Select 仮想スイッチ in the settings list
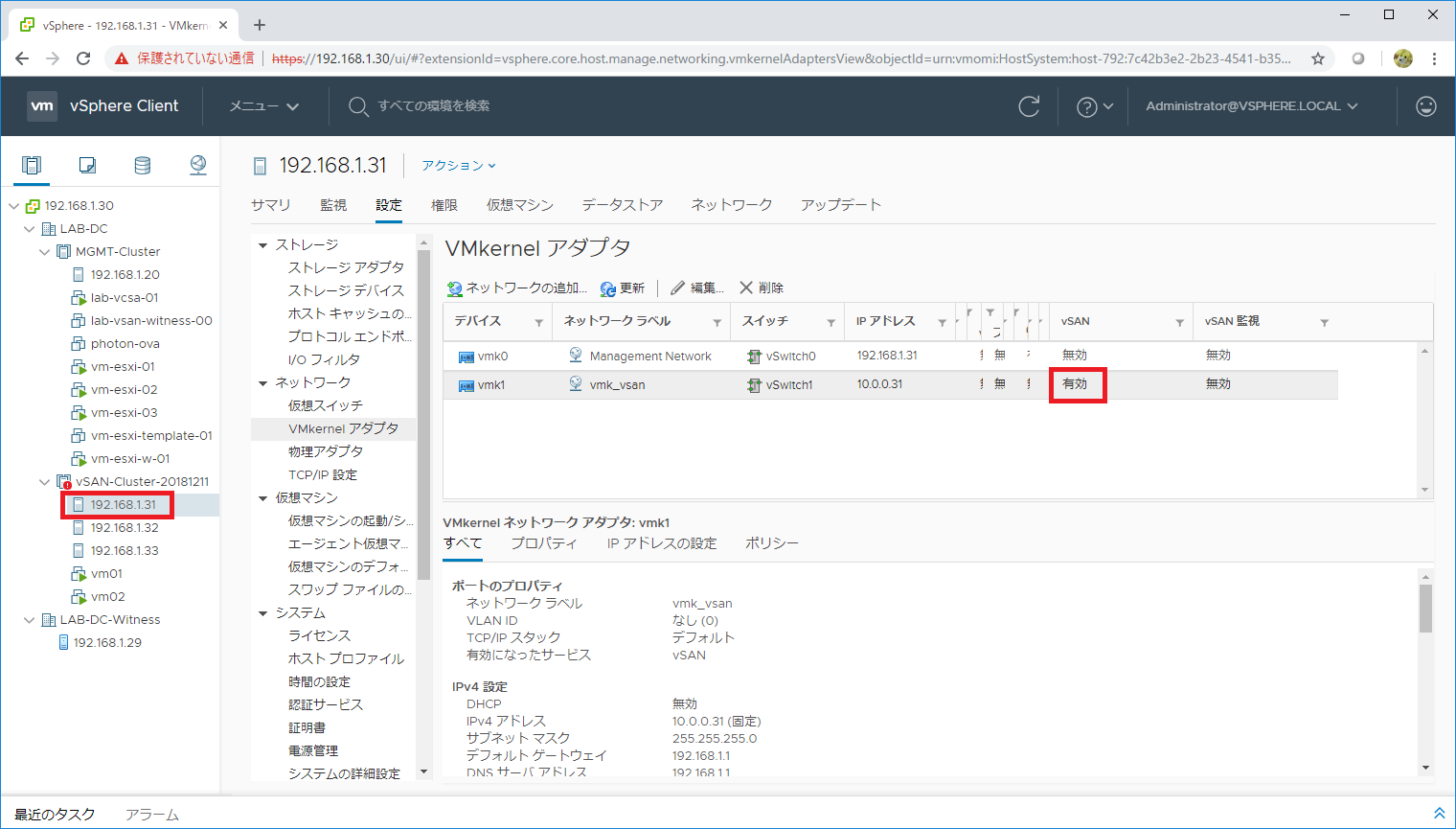Screen dimensions: 1456x829 coord(326,406)
